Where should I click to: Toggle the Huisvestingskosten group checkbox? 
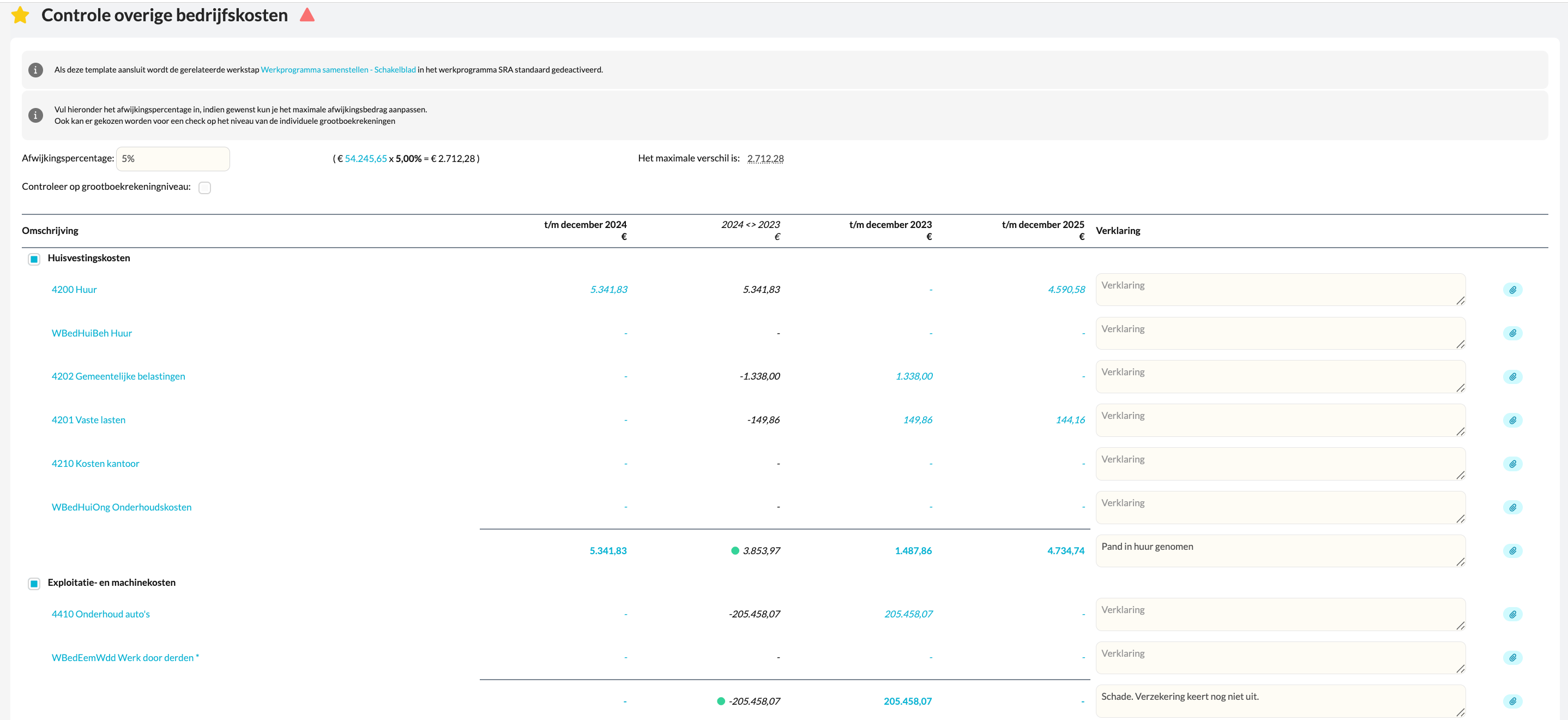tap(34, 260)
